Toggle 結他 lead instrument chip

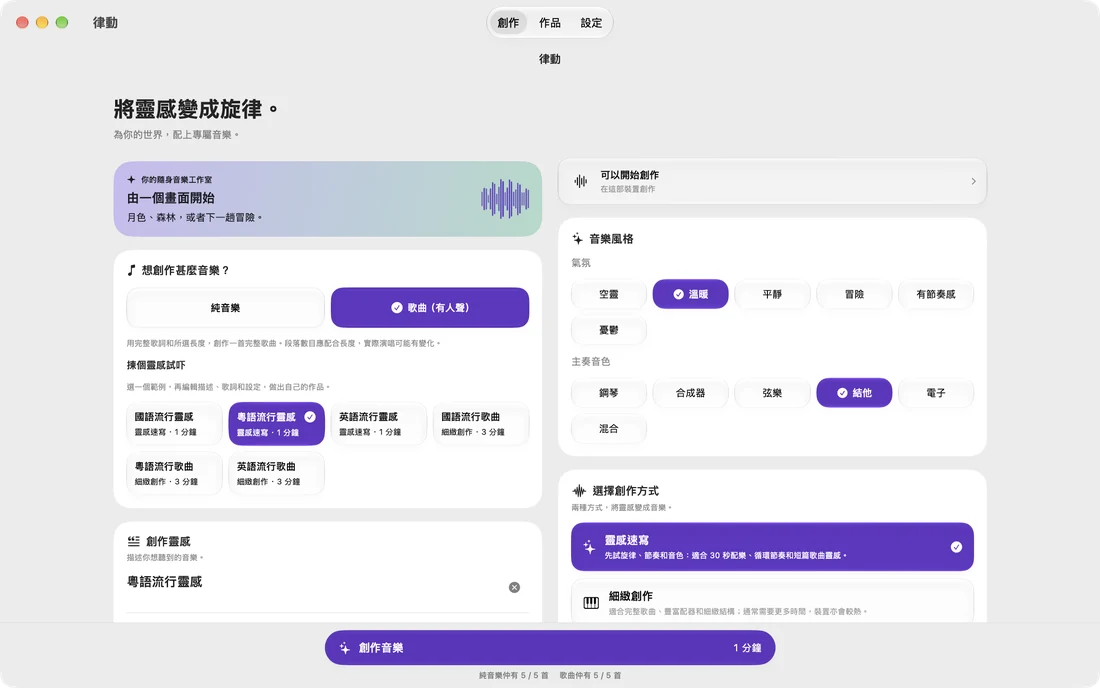point(854,393)
